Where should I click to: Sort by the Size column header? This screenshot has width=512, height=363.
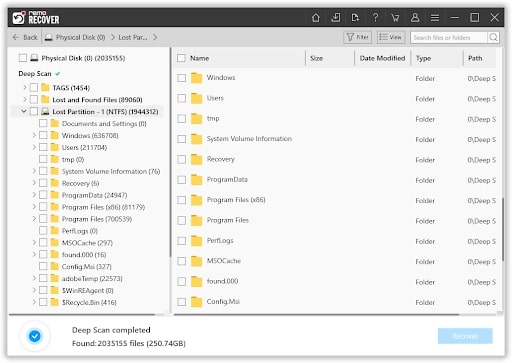coord(316,58)
